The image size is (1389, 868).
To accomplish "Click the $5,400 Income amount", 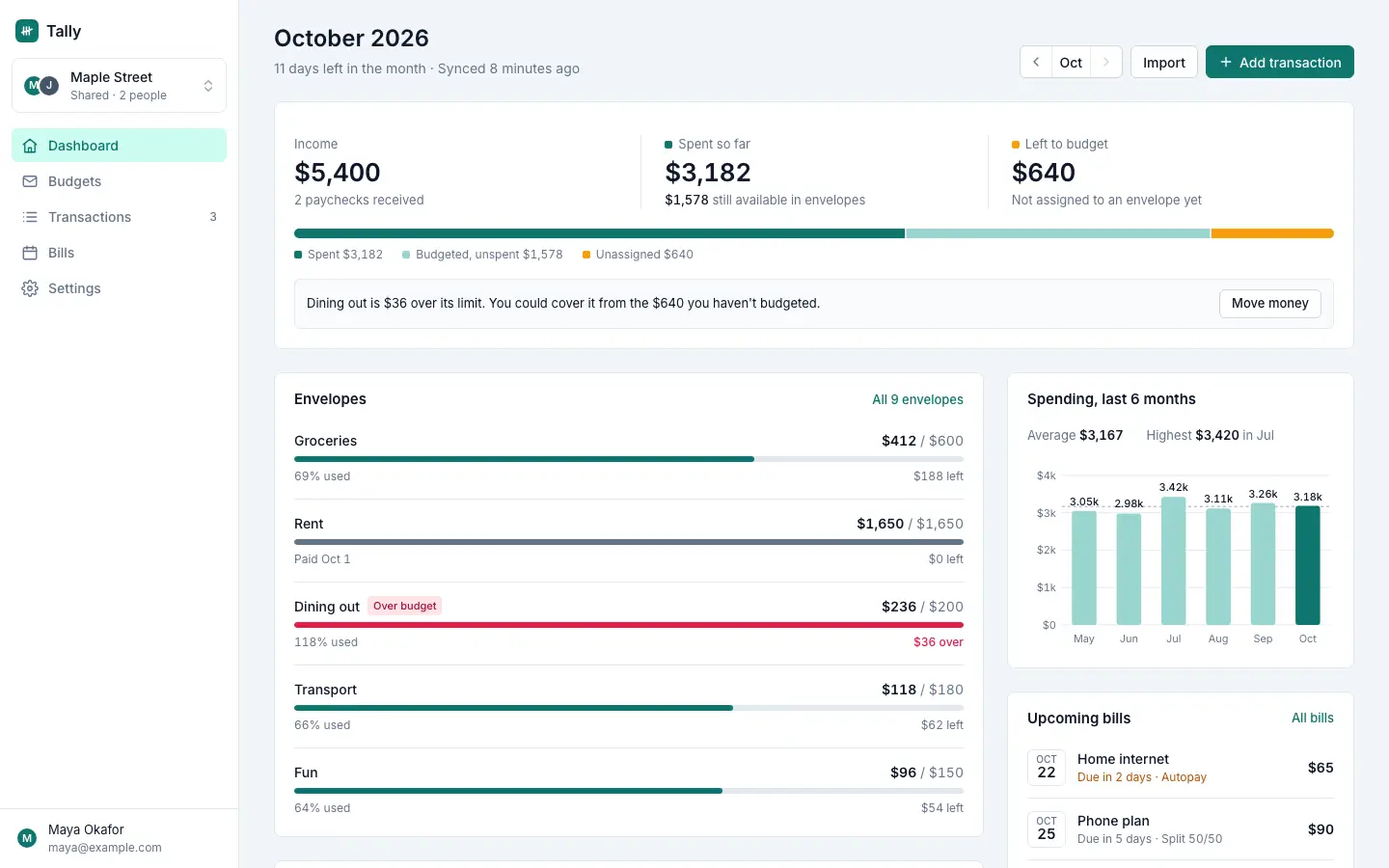I will [338, 173].
